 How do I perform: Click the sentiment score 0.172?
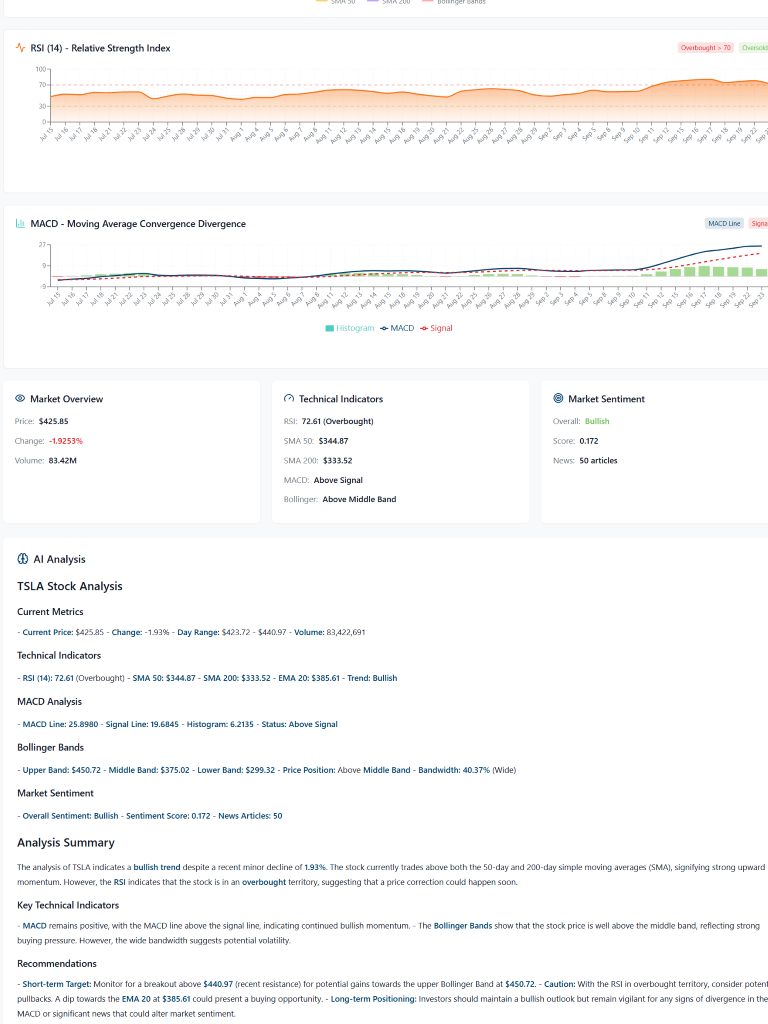[588, 441]
